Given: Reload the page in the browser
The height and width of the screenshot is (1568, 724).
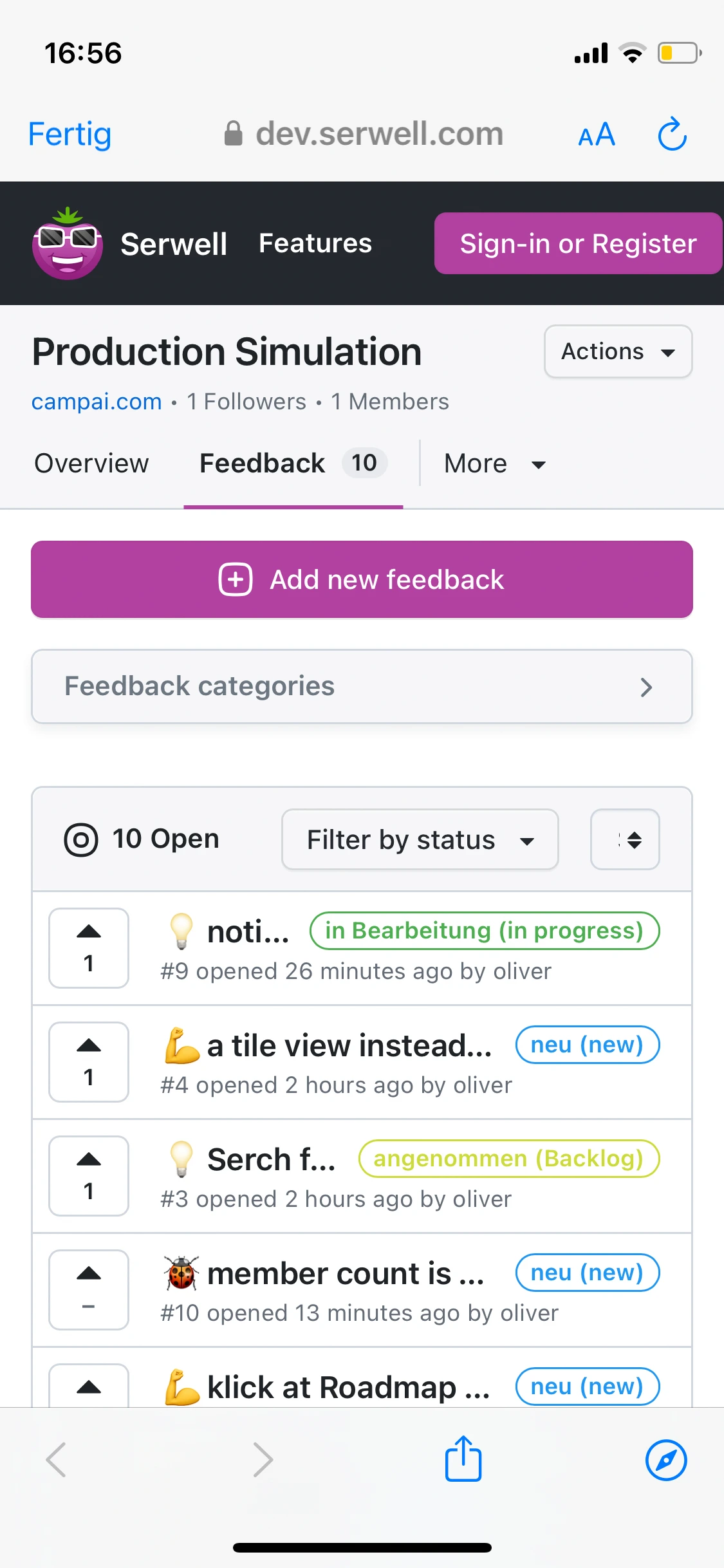Looking at the screenshot, I should pos(672,134).
